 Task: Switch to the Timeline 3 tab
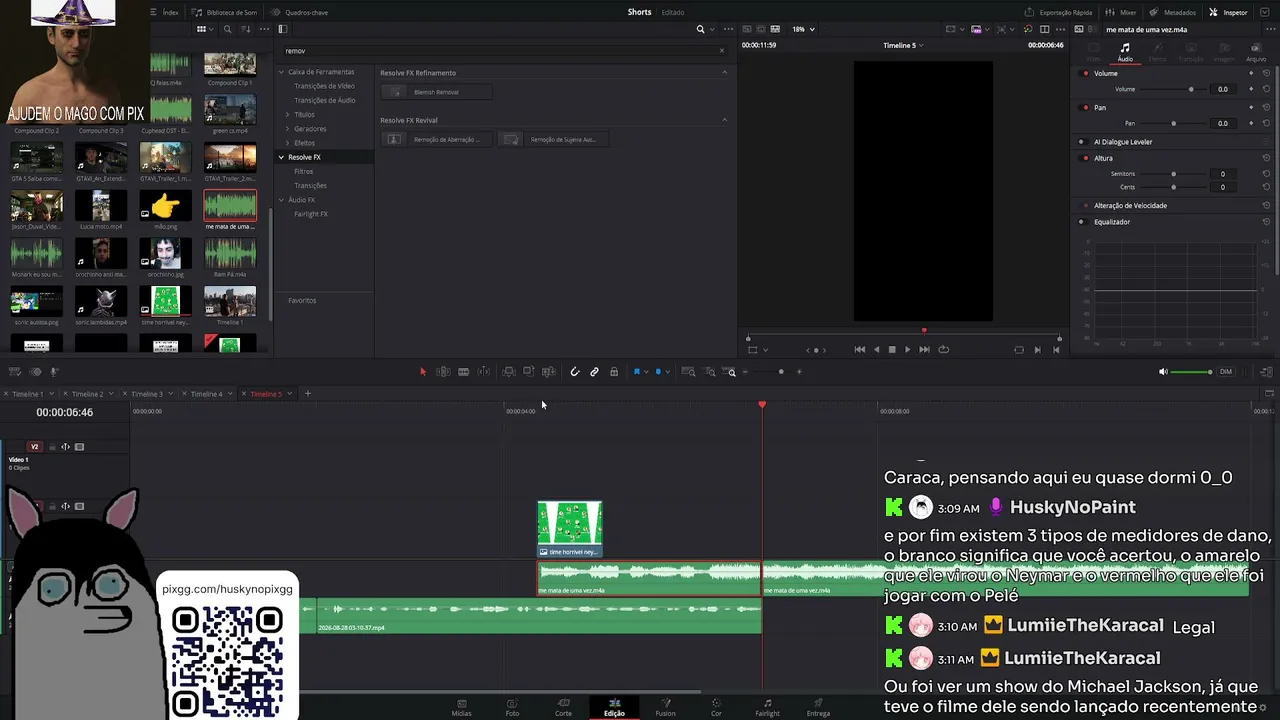(147, 394)
